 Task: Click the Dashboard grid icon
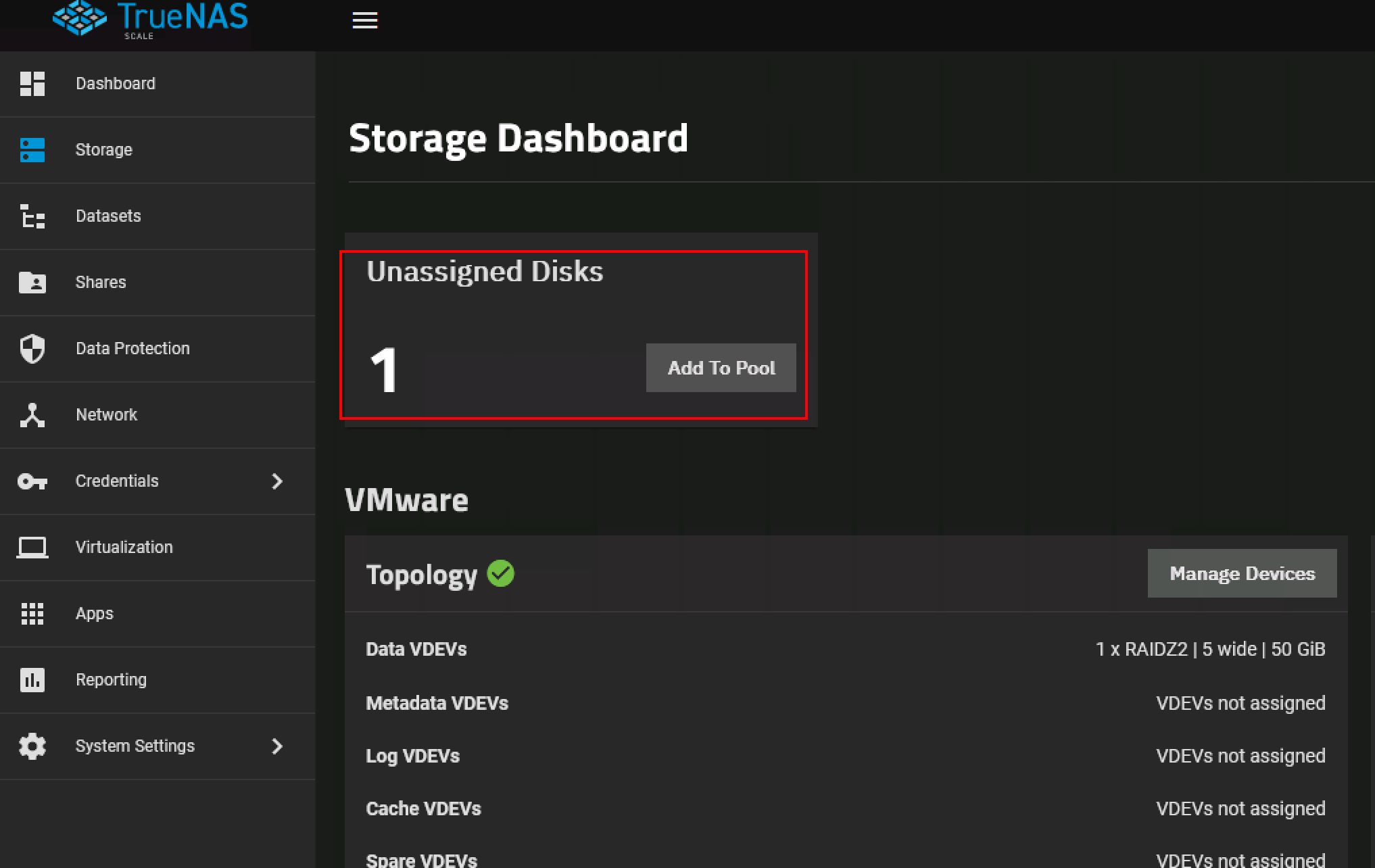click(x=32, y=84)
